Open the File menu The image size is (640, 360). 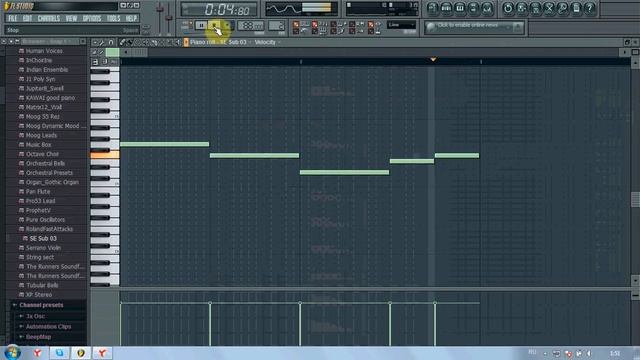[13, 18]
